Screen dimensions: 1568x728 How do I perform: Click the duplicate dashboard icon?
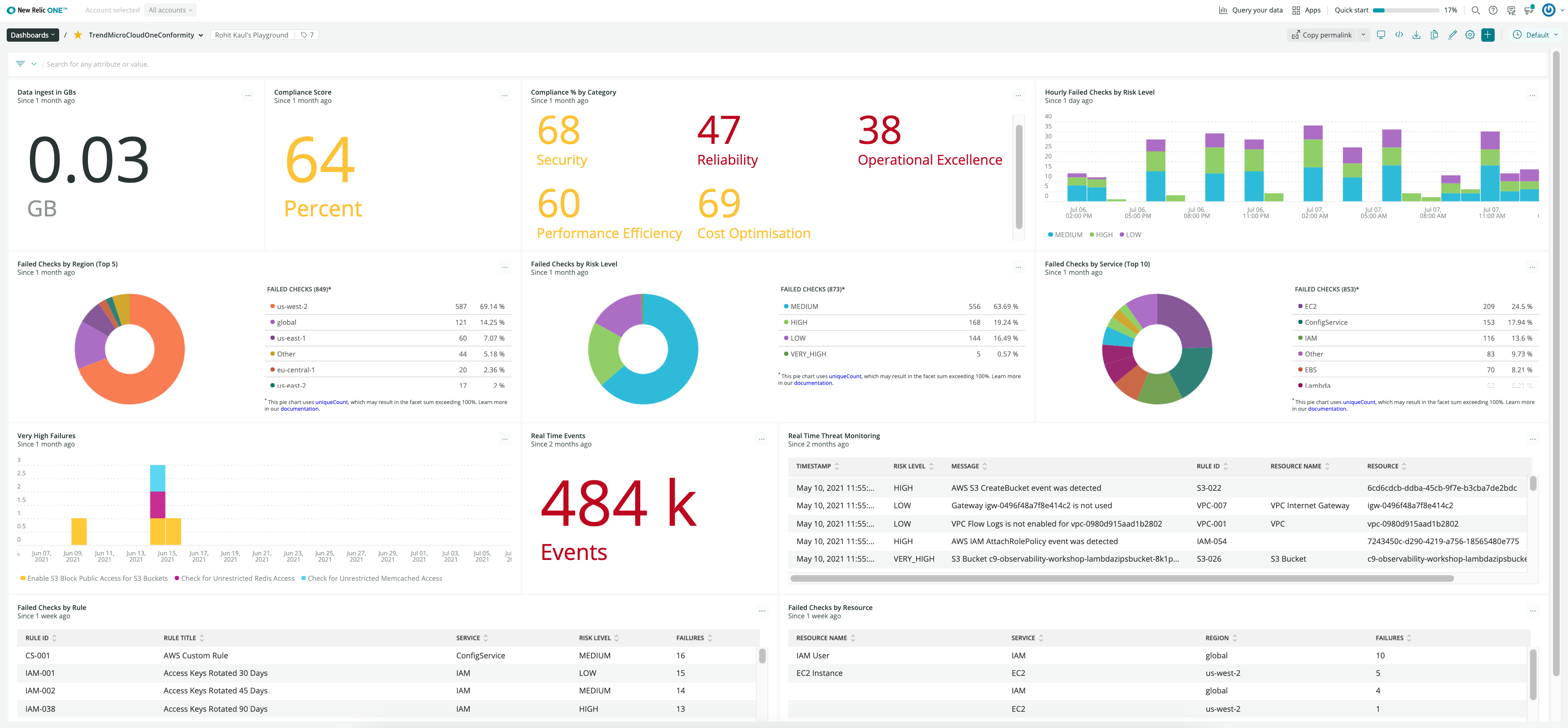coord(1434,35)
